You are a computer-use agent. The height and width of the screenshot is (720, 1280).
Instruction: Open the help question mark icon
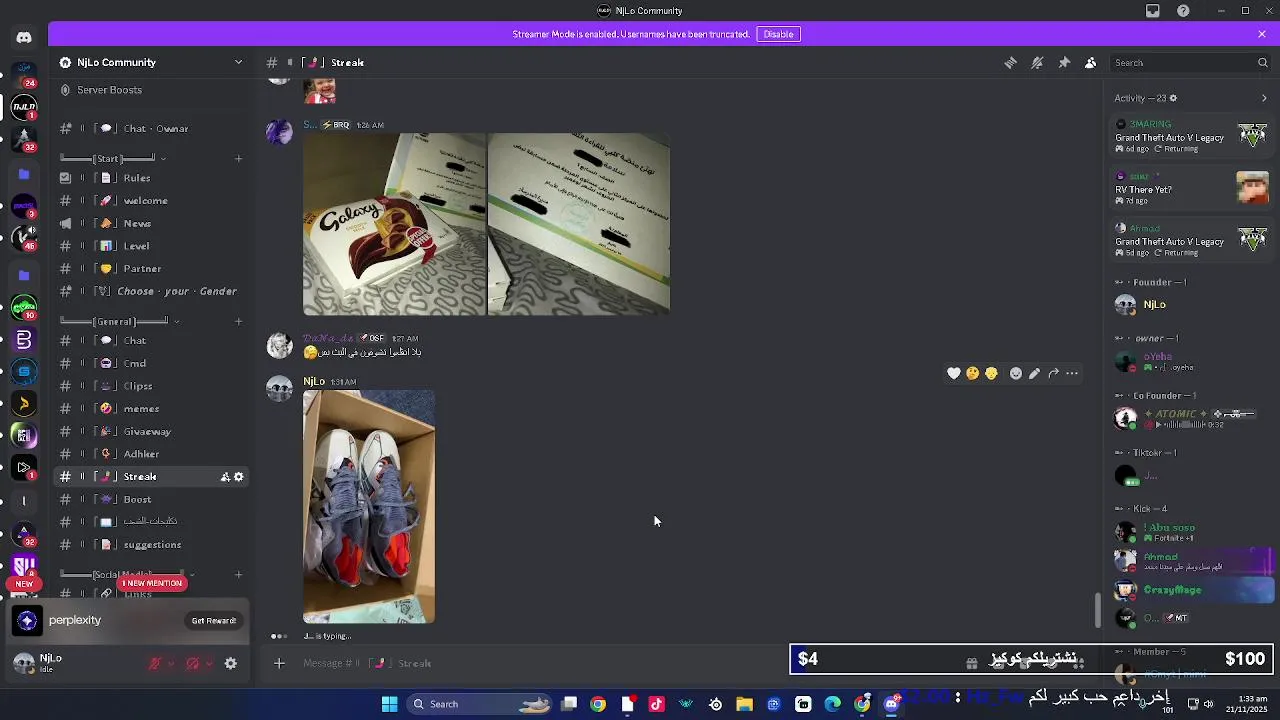(x=1183, y=11)
